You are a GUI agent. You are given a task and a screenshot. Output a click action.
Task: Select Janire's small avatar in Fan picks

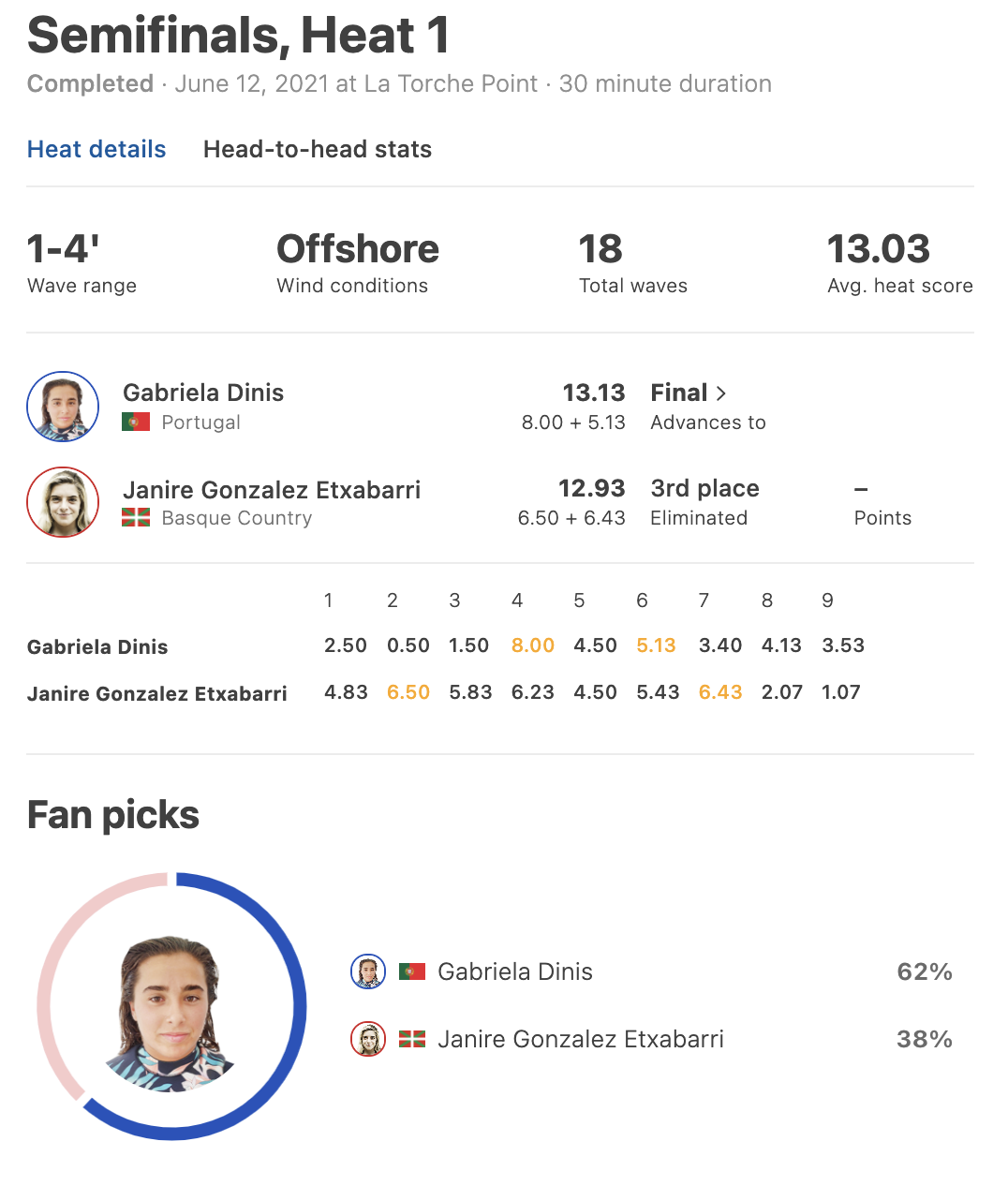pos(368,1039)
